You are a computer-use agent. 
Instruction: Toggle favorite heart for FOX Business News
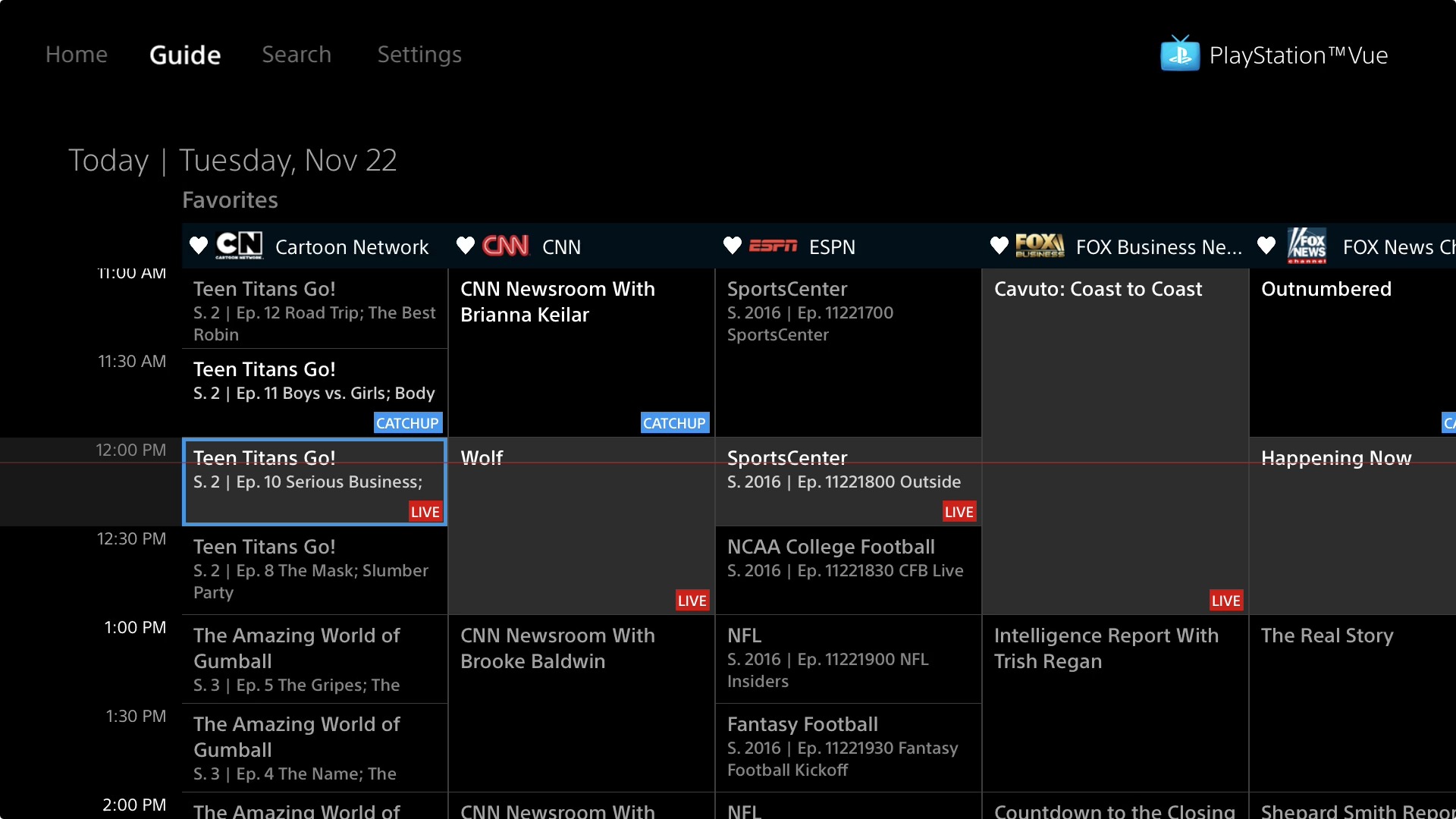click(1000, 247)
